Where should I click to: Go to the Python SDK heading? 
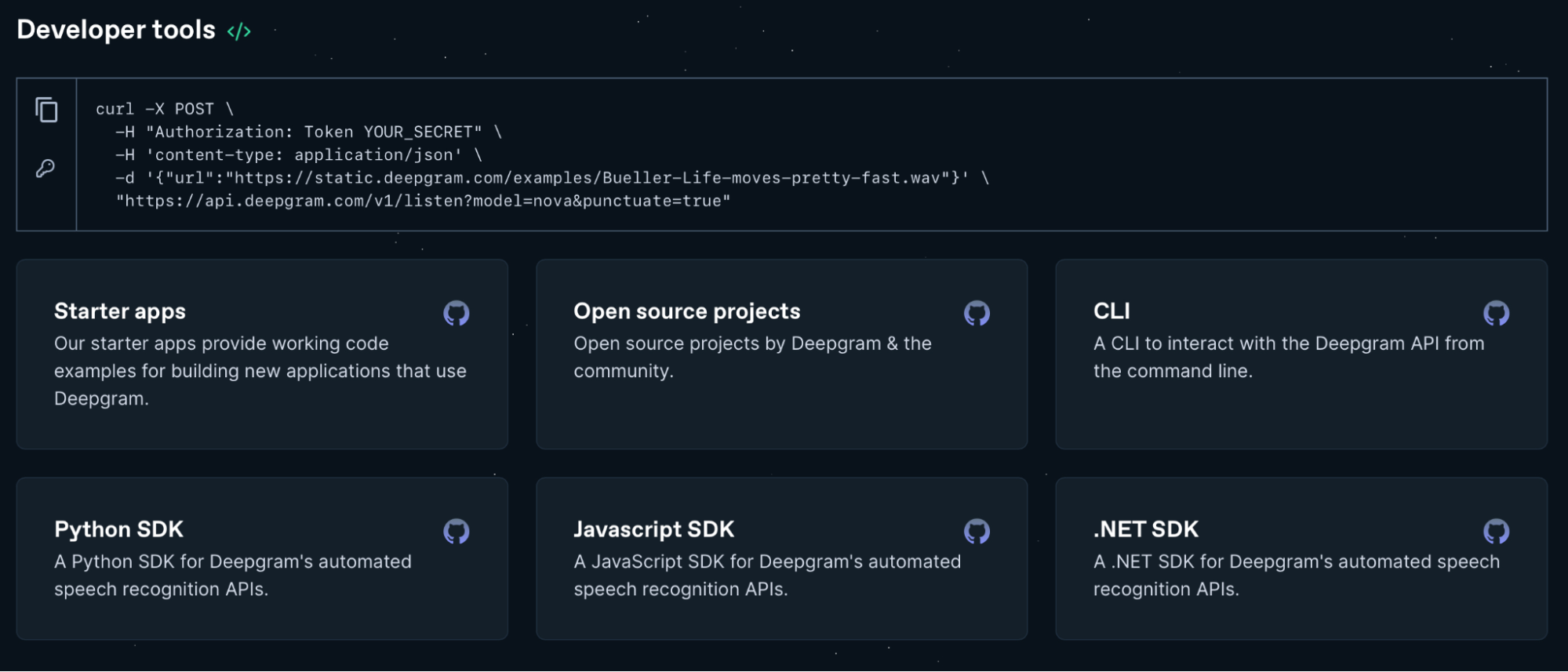click(x=118, y=529)
